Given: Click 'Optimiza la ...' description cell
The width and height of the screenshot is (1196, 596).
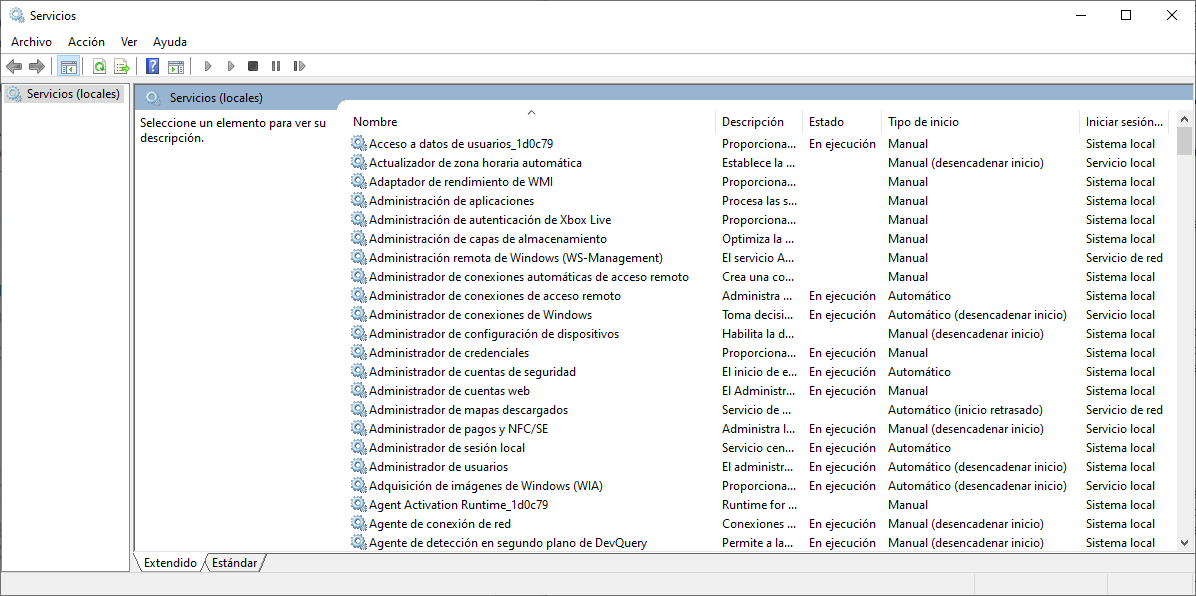Looking at the screenshot, I should [759, 239].
